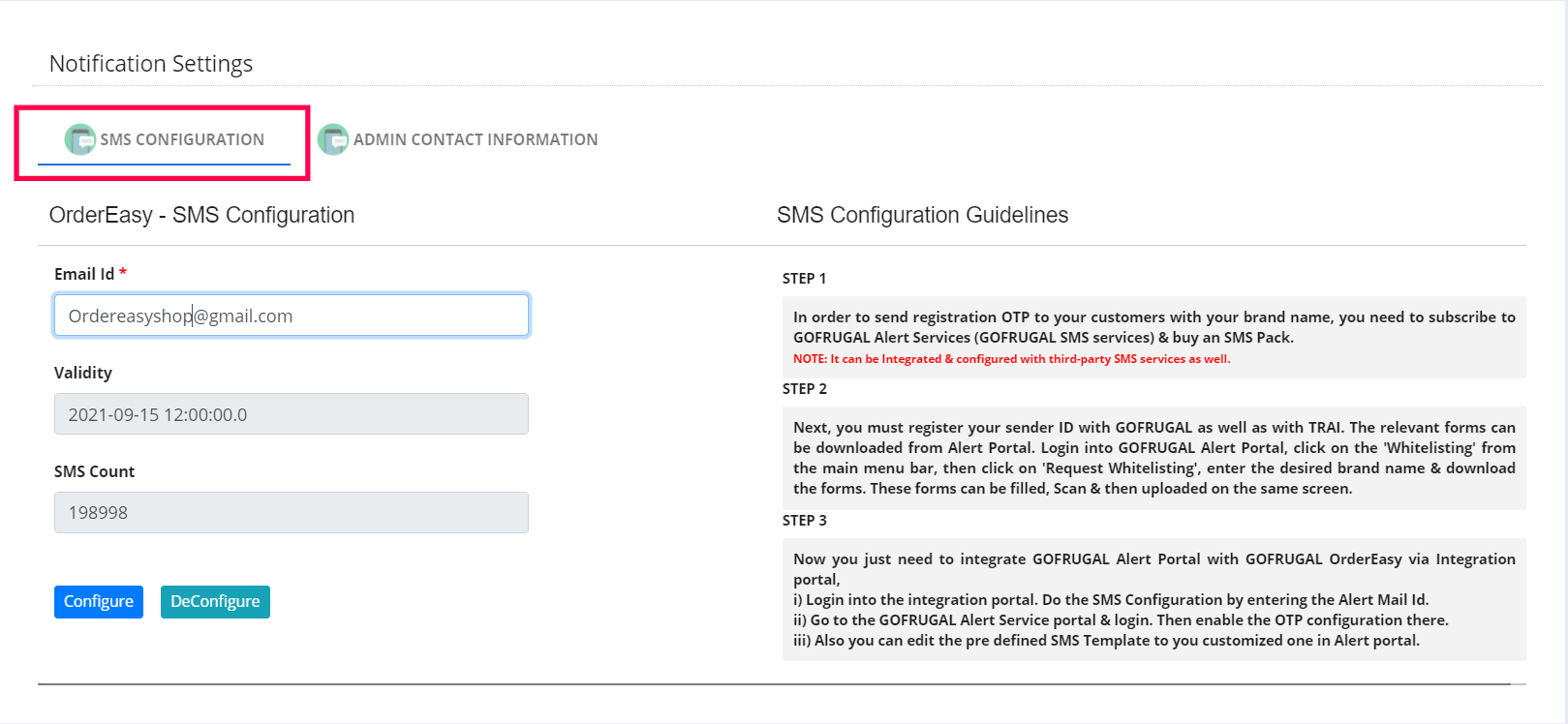This screenshot has width=1568, height=724.
Task: Click the Validity label
Action: tap(83, 373)
